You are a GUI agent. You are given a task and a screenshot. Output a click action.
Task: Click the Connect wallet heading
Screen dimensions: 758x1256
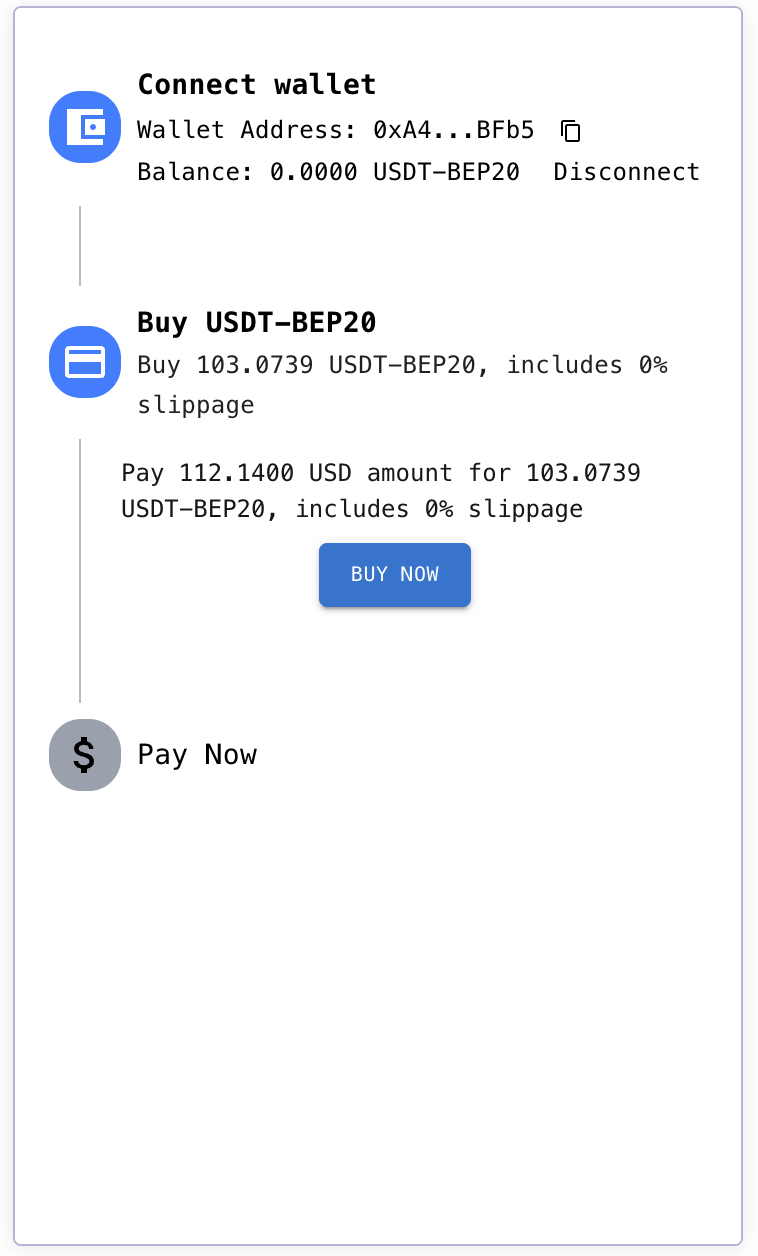pos(257,84)
